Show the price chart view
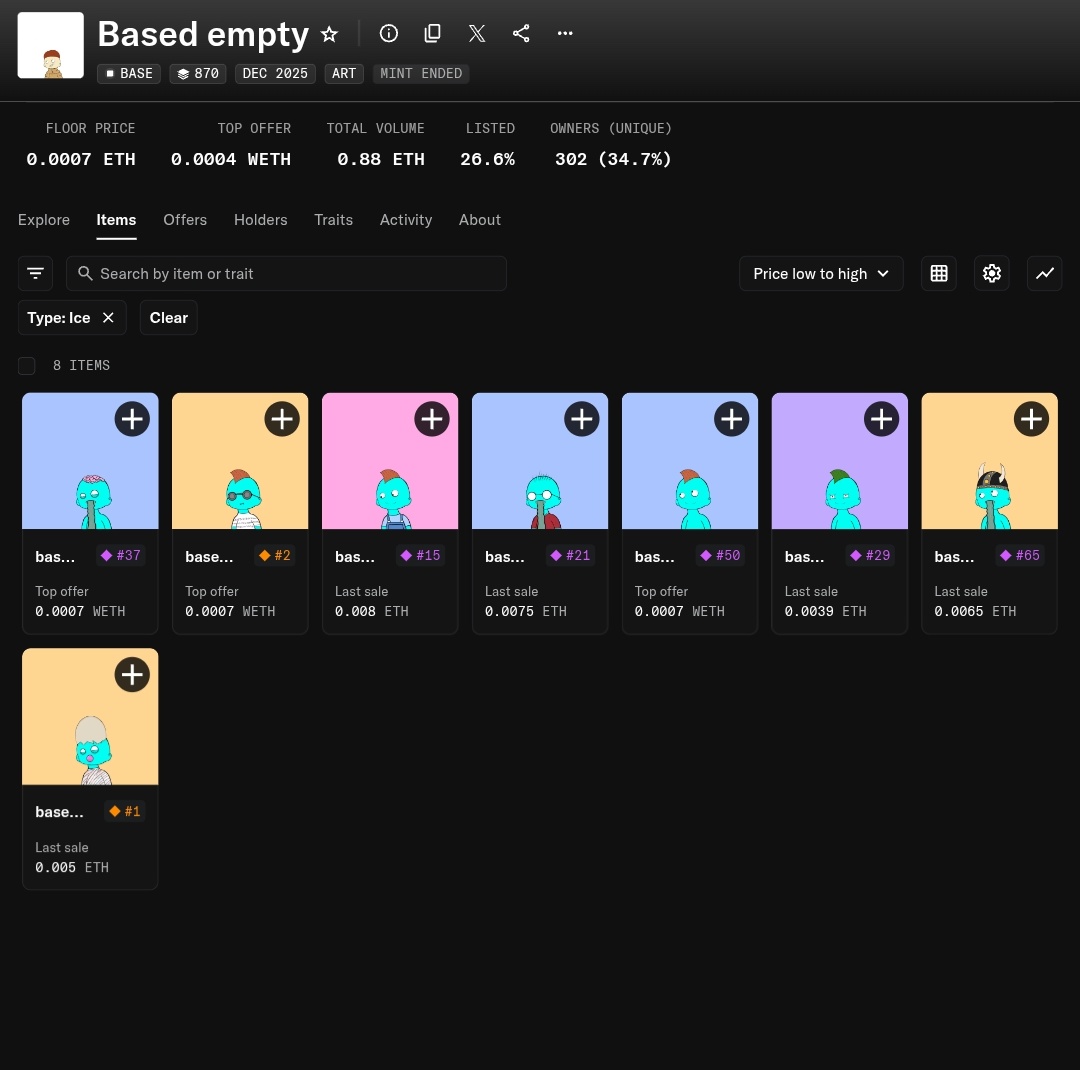The height and width of the screenshot is (1070, 1080). (x=1045, y=274)
